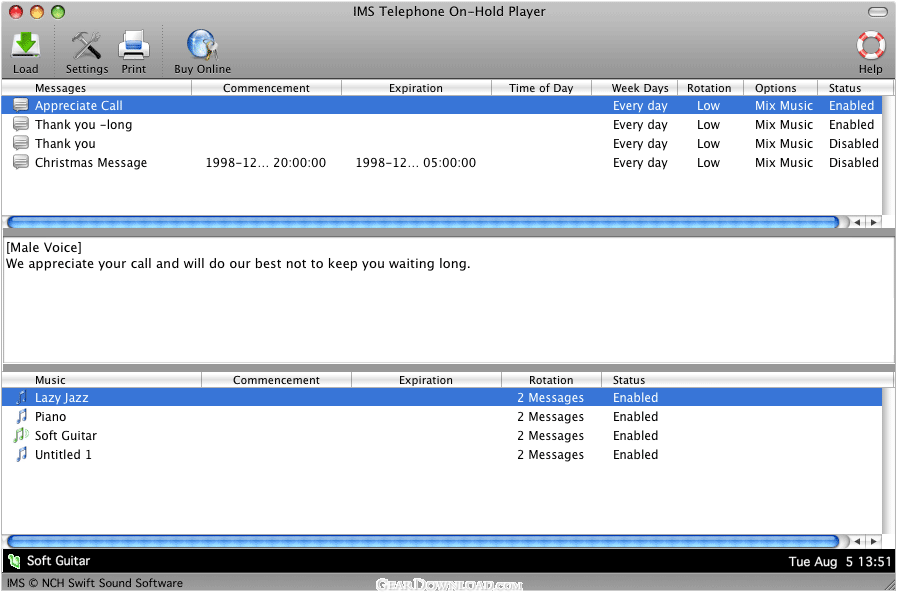The width and height of the screenshot is (898, 593).
Task: Click the Options column header
Action: click(x=780, y=88)
